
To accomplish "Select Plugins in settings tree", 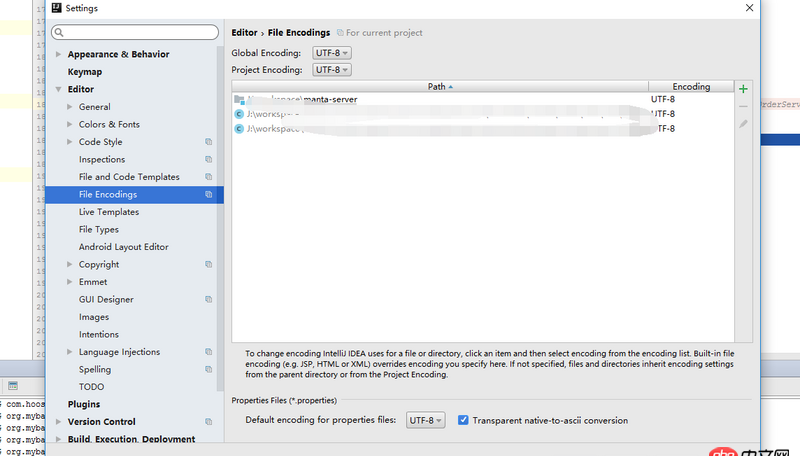I will [84, 404].
